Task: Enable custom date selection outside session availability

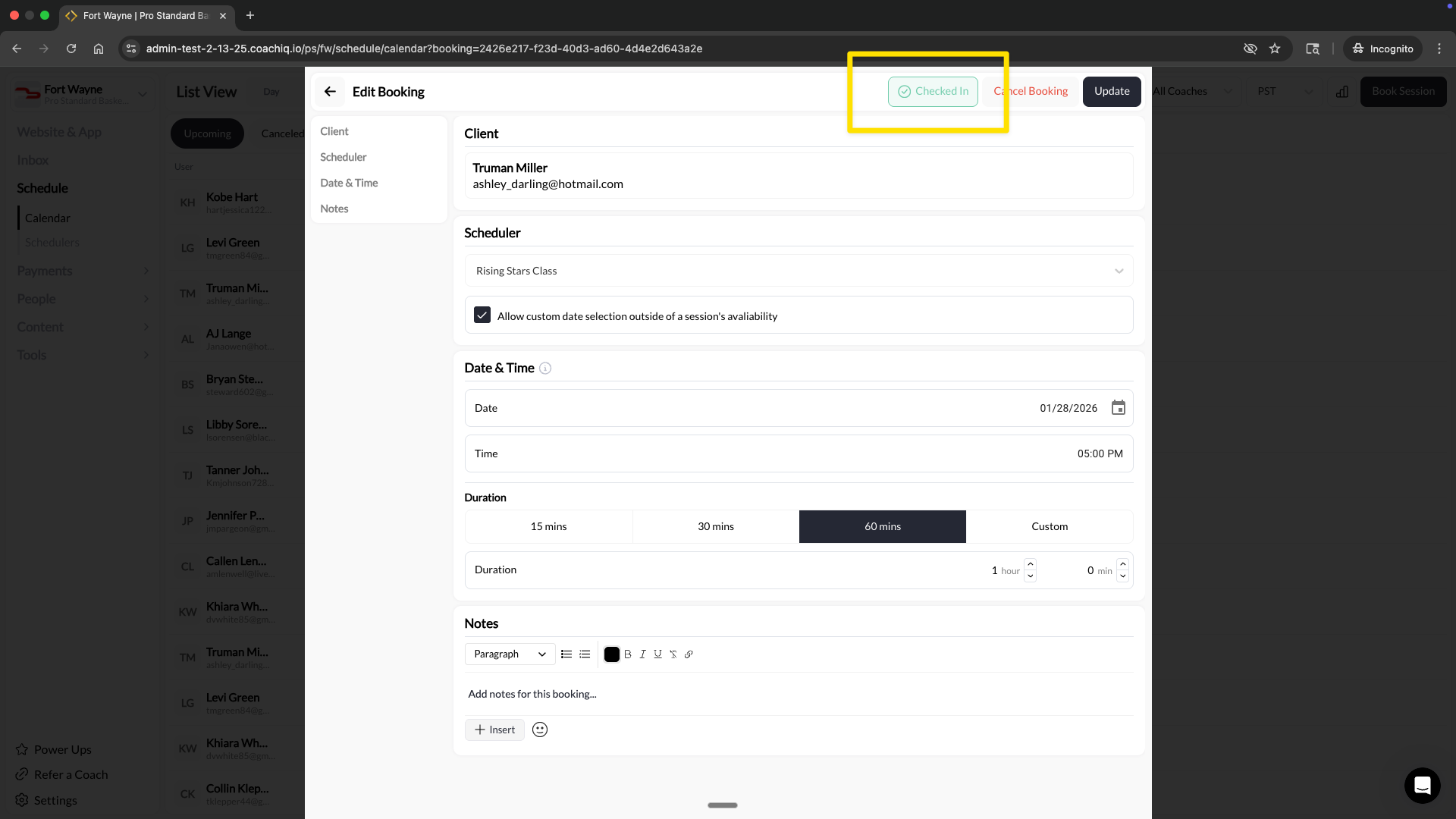Action: click(x=482, y=314)
